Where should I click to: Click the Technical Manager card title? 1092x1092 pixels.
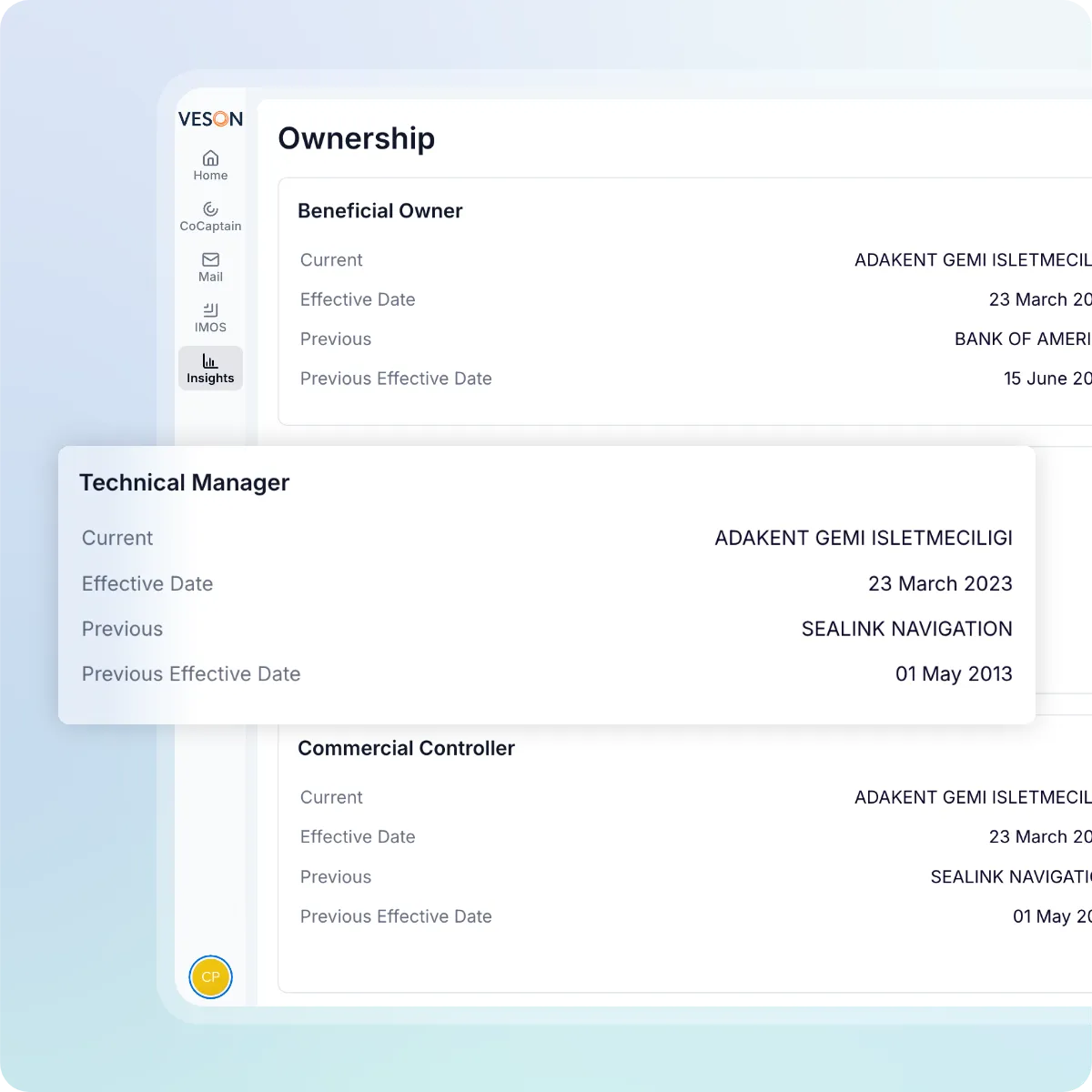tap(185, 482)
